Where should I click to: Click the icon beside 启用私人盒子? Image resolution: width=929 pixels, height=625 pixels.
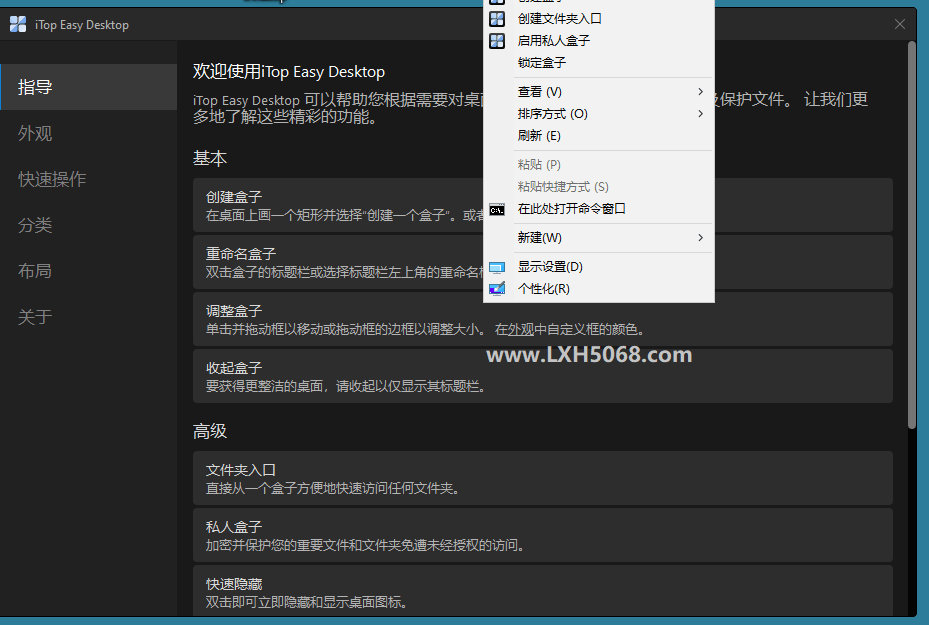point(497,41)
